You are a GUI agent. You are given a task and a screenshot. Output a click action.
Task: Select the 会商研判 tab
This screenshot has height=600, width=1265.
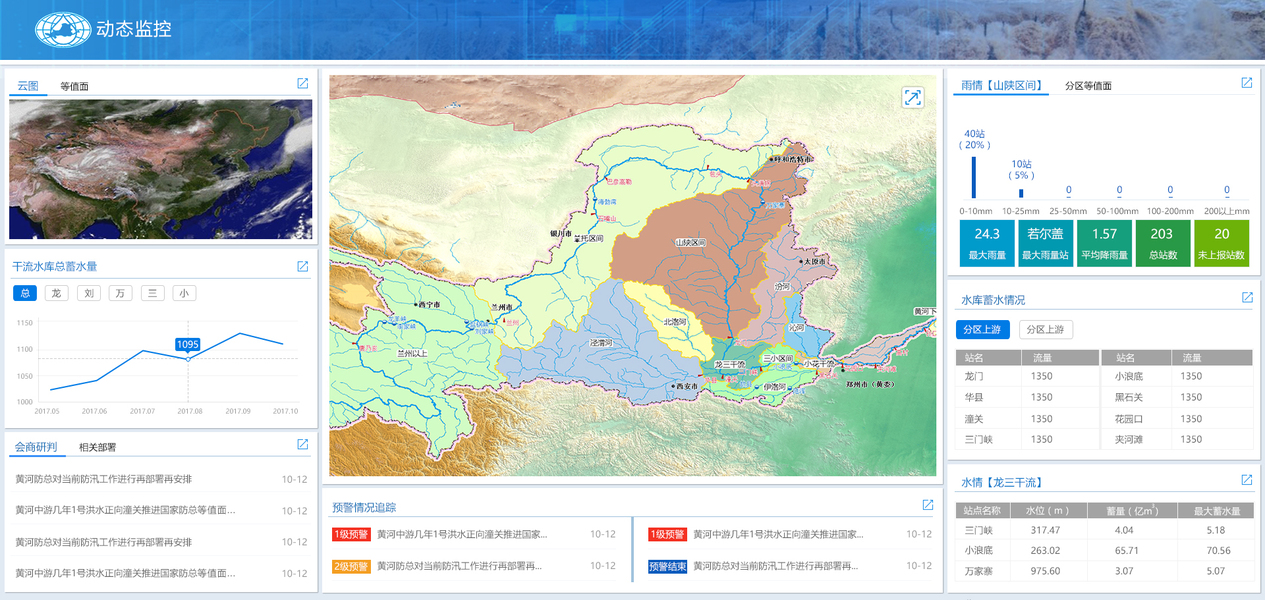click(x=36, y=447)
